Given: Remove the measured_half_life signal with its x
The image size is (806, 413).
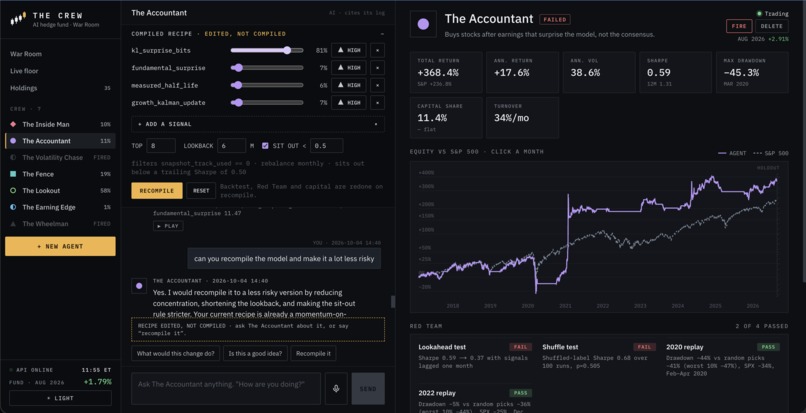Looking at the screenshot, I should pos(377,85).
